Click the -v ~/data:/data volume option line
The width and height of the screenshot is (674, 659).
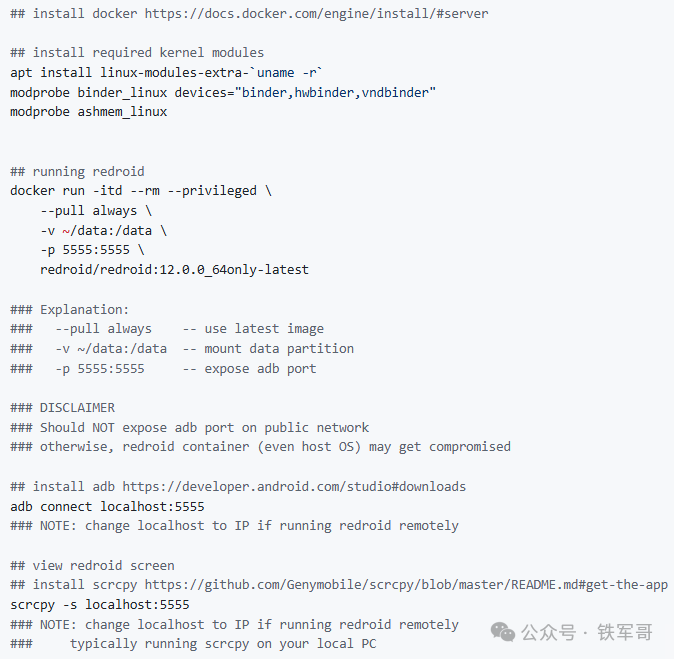[x=103, y=230]
